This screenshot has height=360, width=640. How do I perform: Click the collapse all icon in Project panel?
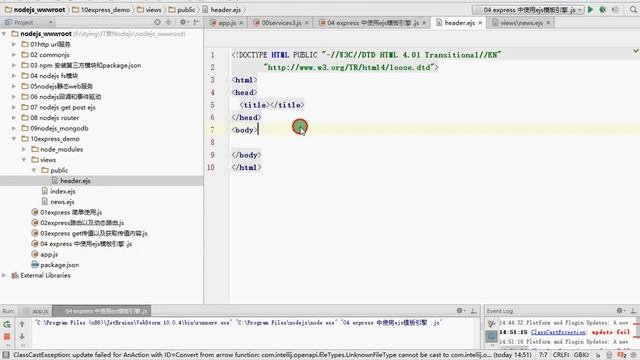click(168, 22)
